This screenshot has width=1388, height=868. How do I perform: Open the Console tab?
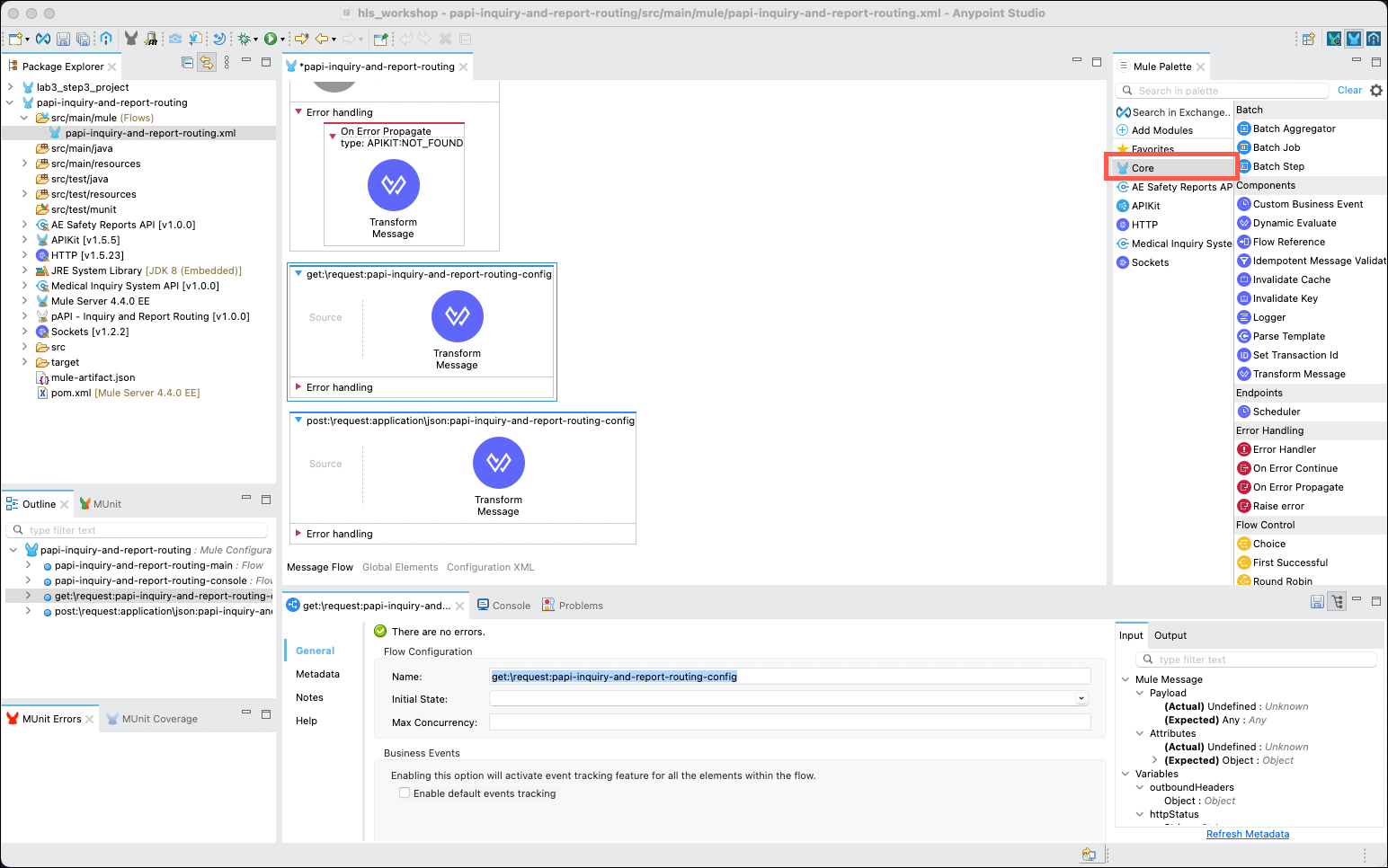(504, 606)
